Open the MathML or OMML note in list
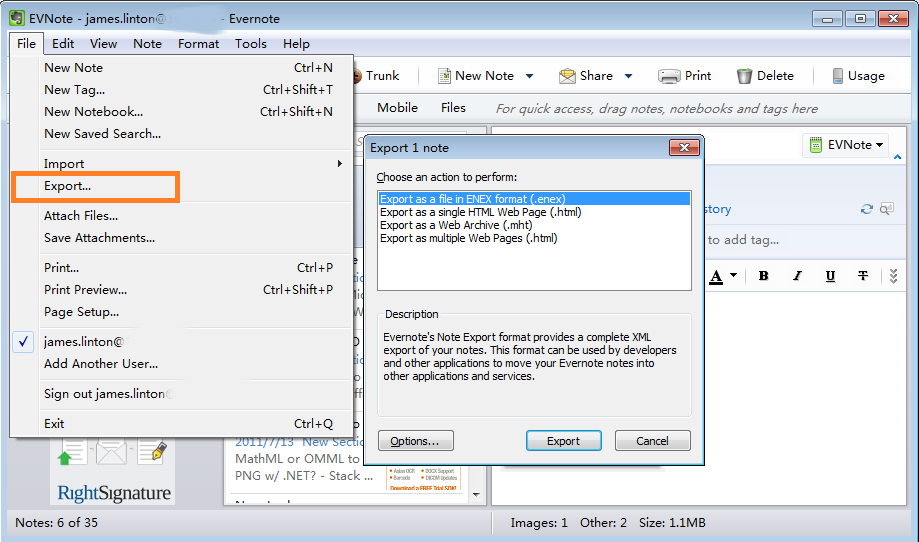Viewport: 919px width, 542px height. (x=304, y=467)
